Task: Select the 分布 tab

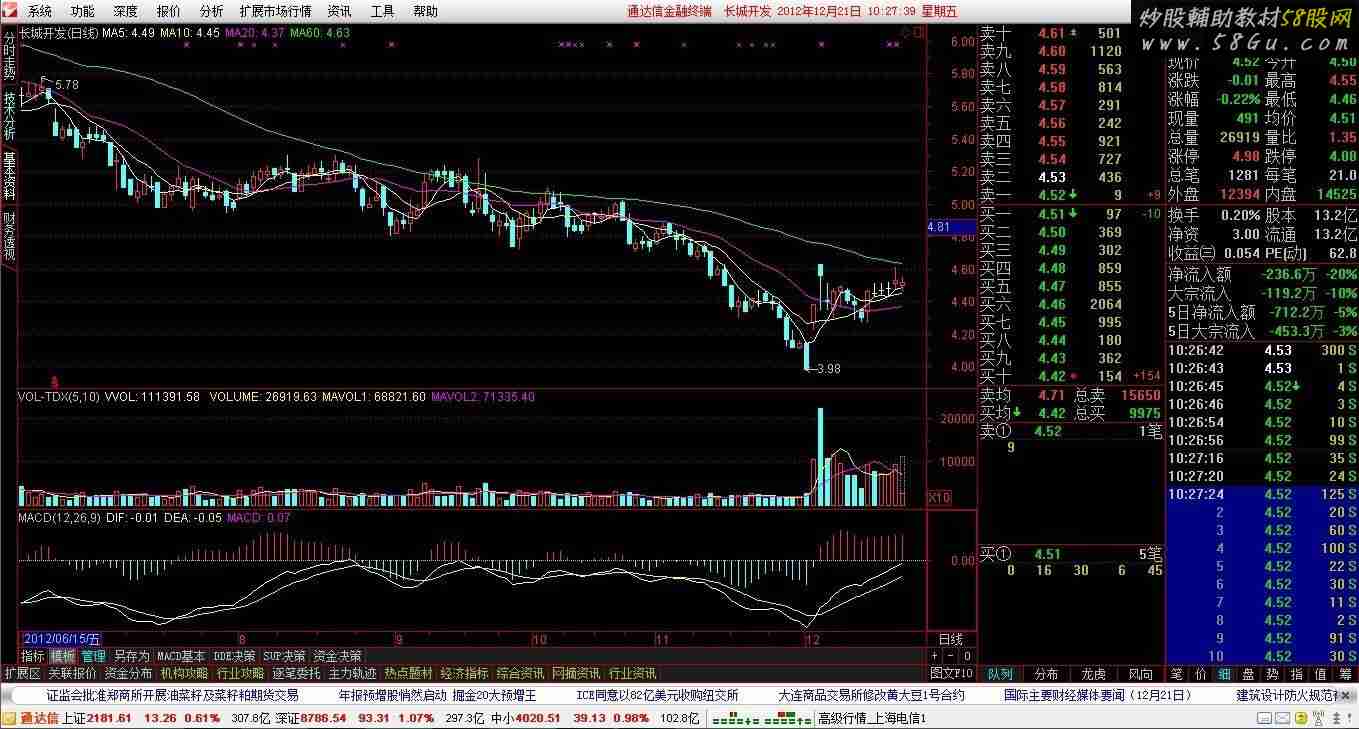Action: (1046, 674)
